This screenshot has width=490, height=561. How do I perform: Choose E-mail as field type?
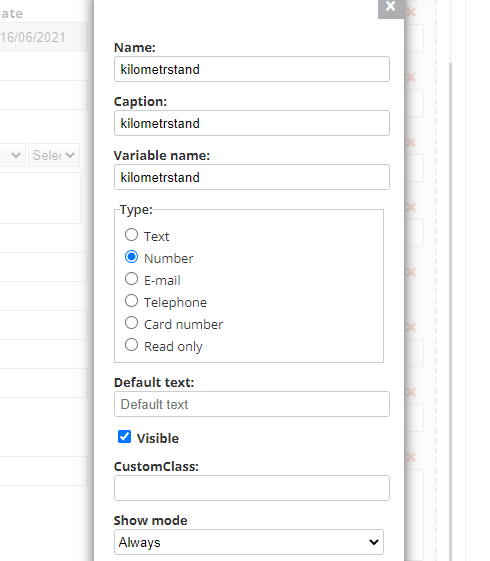(x=131, y=279)
